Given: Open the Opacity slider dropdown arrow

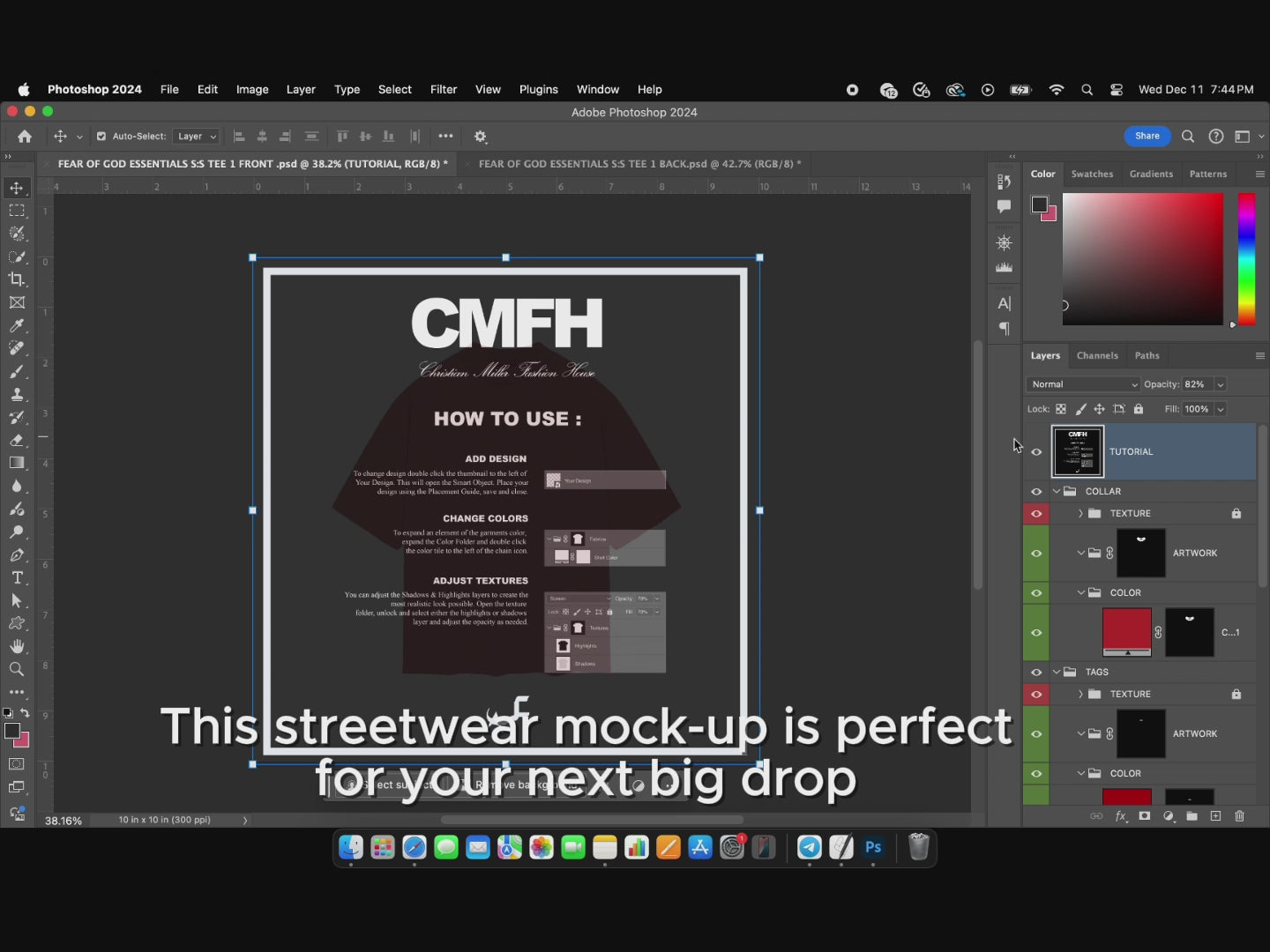Looking at the screenshot, I should [x=1221, y=384].
